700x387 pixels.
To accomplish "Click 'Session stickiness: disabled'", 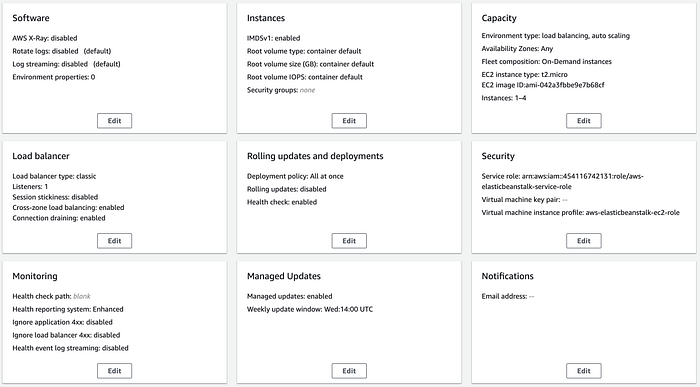I will [55, 197].
